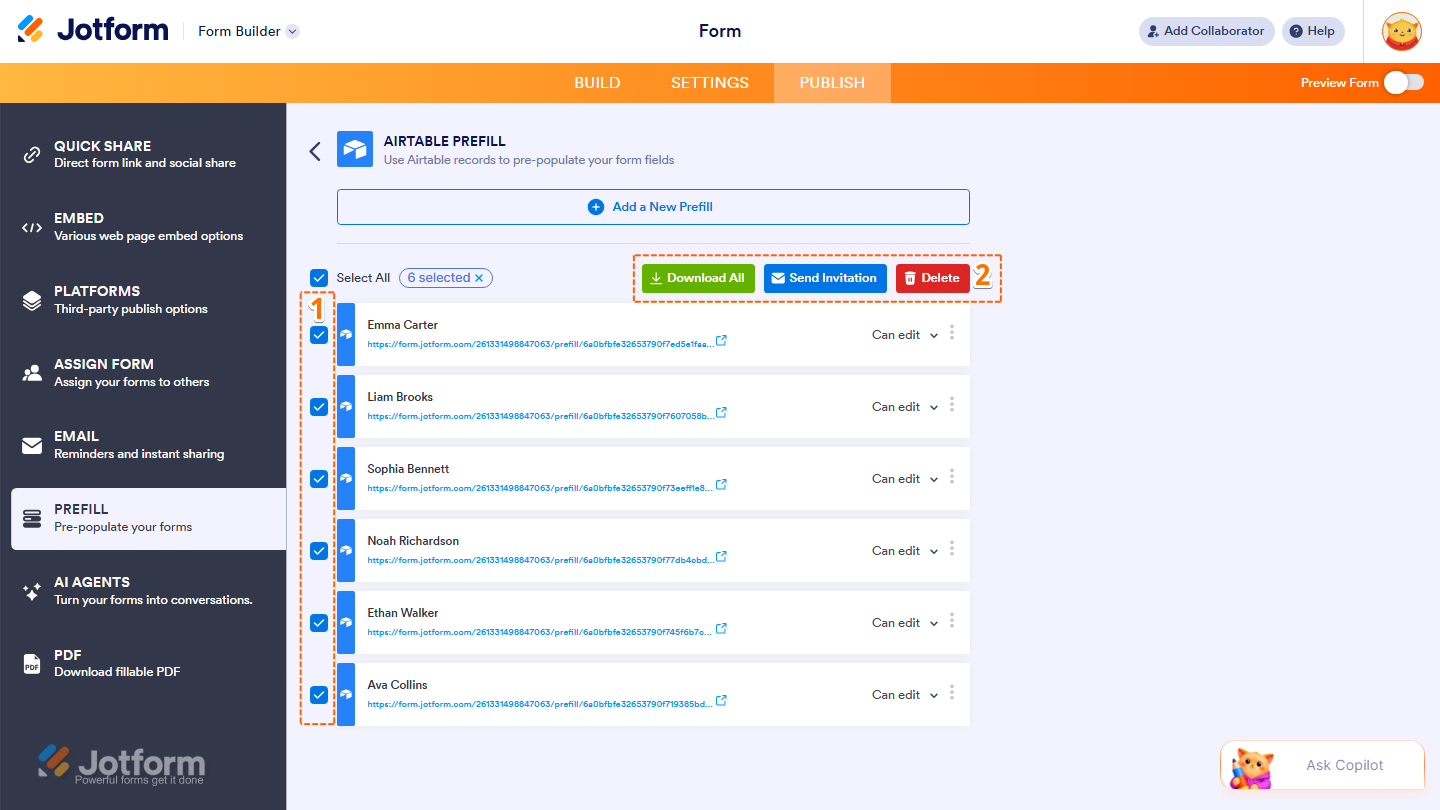Click the PDF file icon in sidebar
This screenshot has height=810, width=1440.
pyautogui.click(x=32, y=663)
